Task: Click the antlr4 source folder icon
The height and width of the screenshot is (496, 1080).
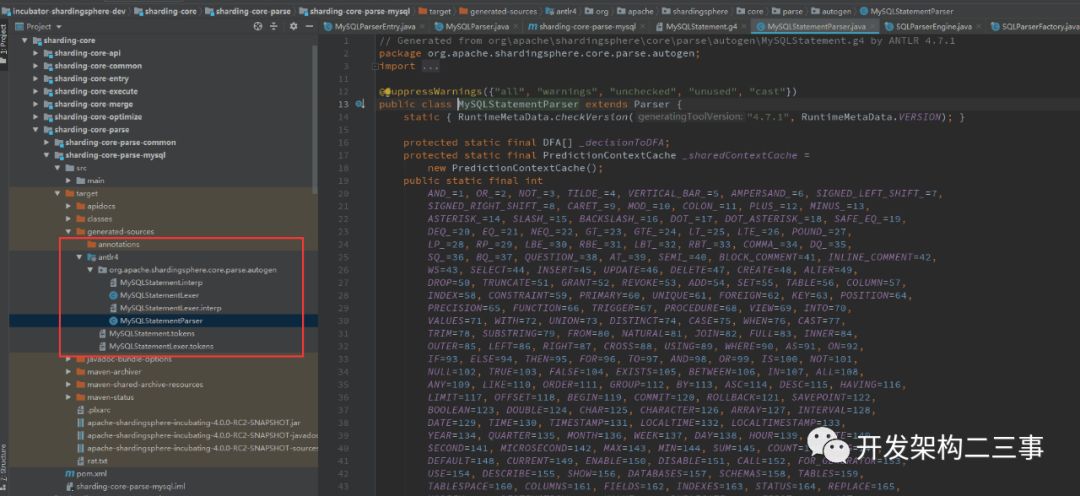Action: 92,257
